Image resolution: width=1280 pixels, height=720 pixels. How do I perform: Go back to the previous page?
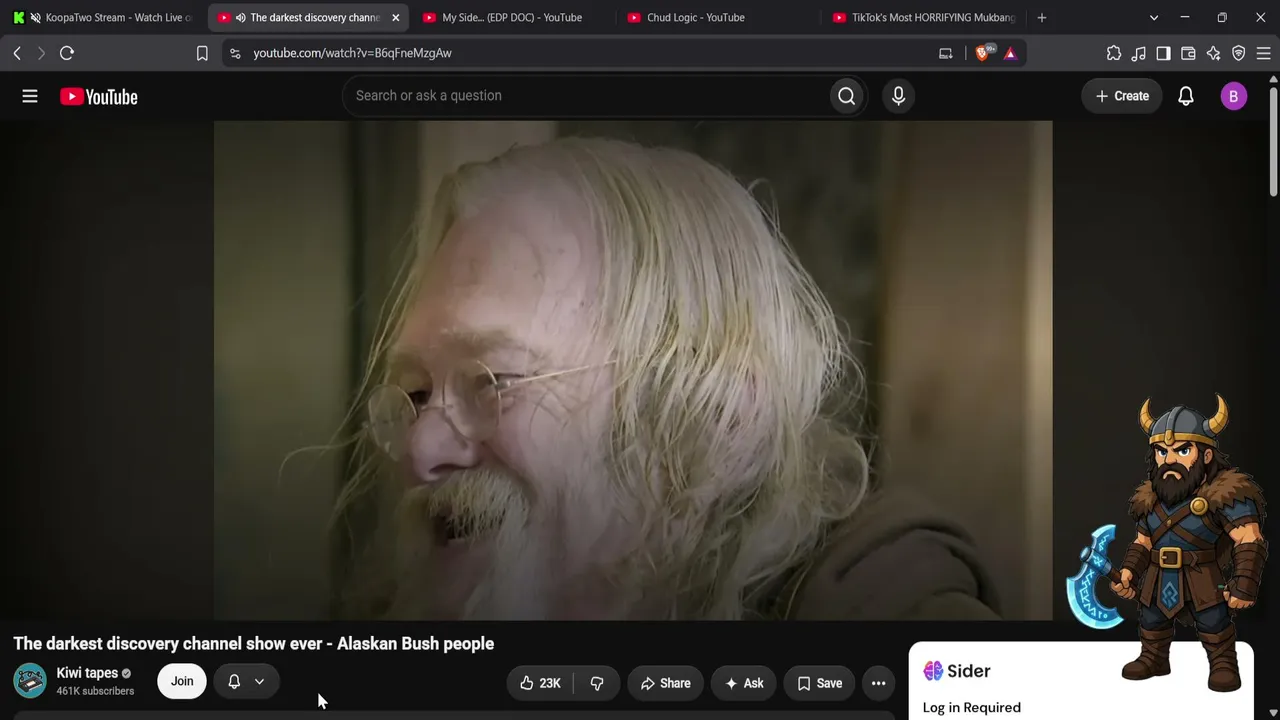(x=17, y=53)
